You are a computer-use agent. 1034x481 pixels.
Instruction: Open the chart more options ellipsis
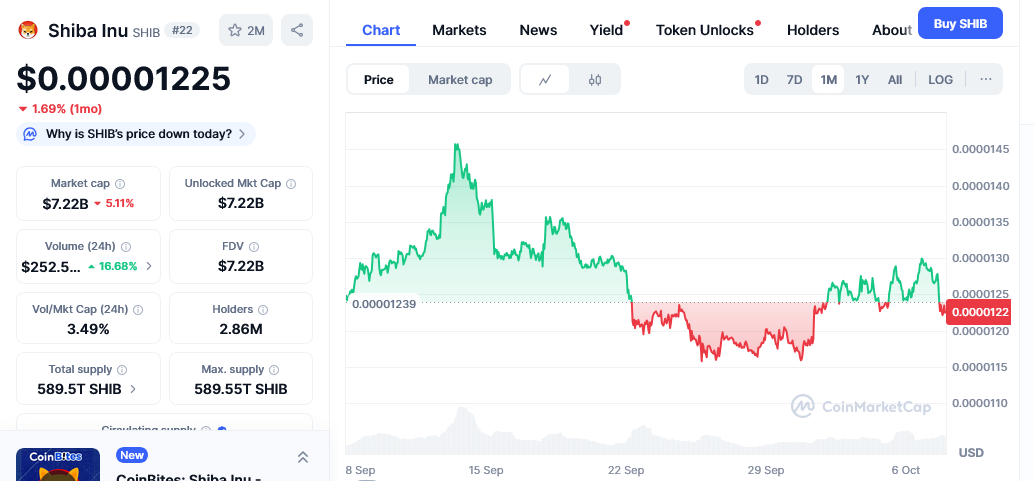click(x=985, y=79)
